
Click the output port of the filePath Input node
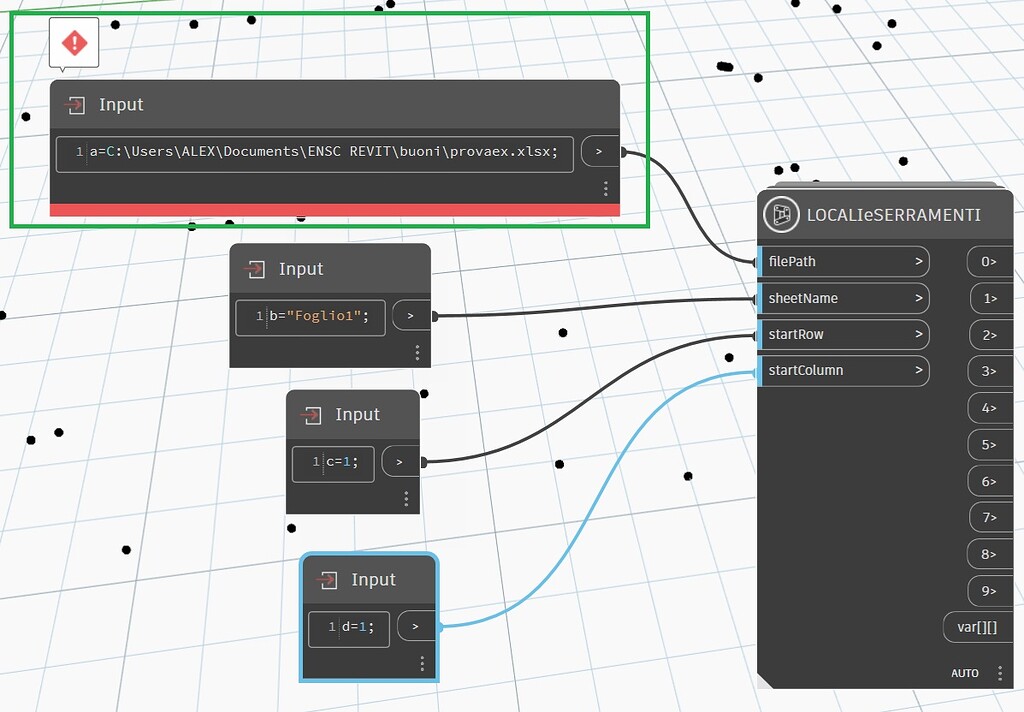click(x=599, y=151)
